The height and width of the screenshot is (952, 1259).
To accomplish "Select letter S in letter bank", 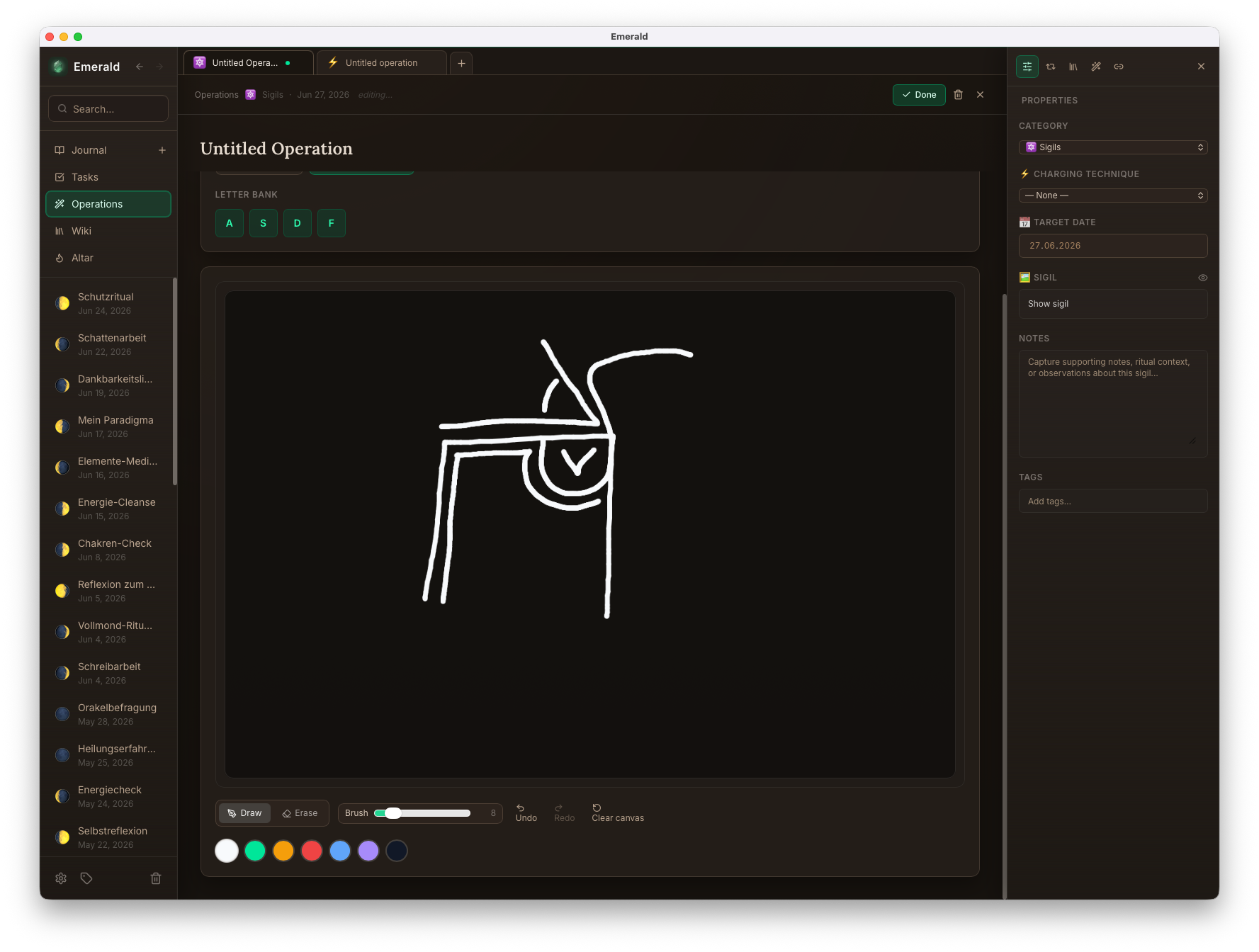I will point(264,223).
